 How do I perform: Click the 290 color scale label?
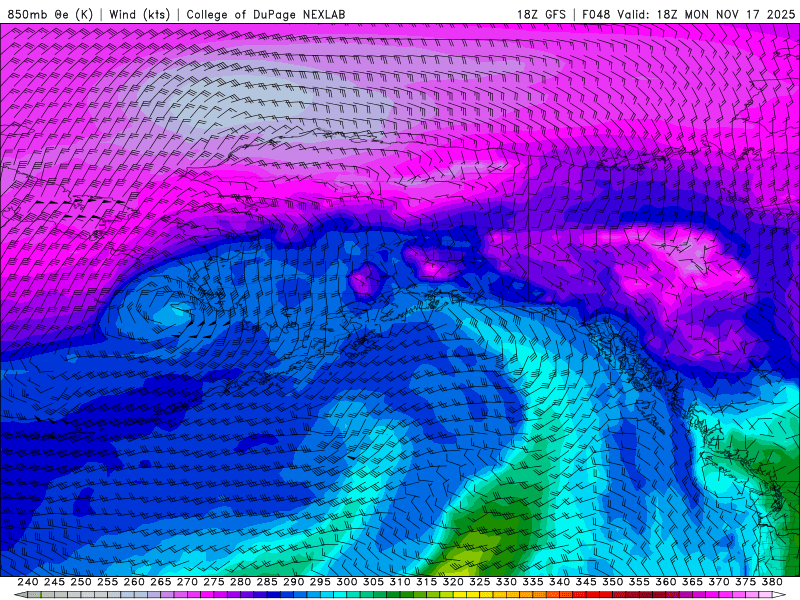[x=293, y=582]
